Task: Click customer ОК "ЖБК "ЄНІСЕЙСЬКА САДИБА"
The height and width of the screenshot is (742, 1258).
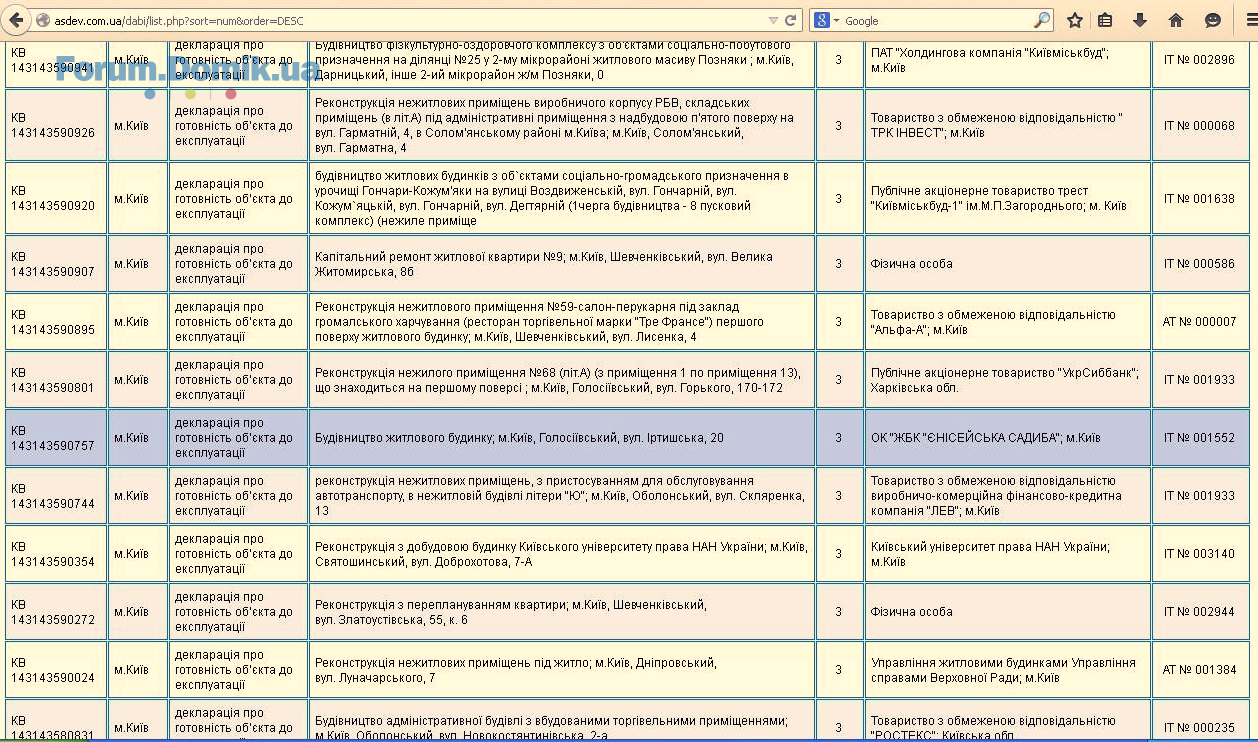Action: coord(1007,438)
